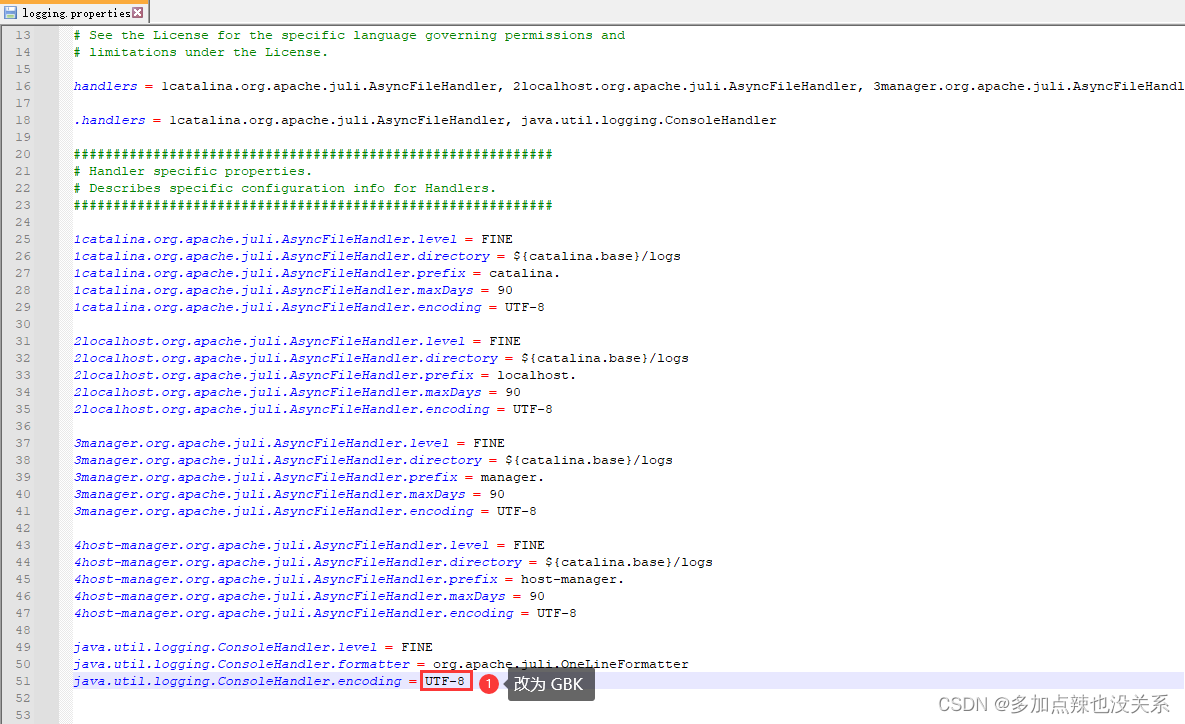
Task: Click the 'localhost.' prefix value
Action: pos(537,375)
